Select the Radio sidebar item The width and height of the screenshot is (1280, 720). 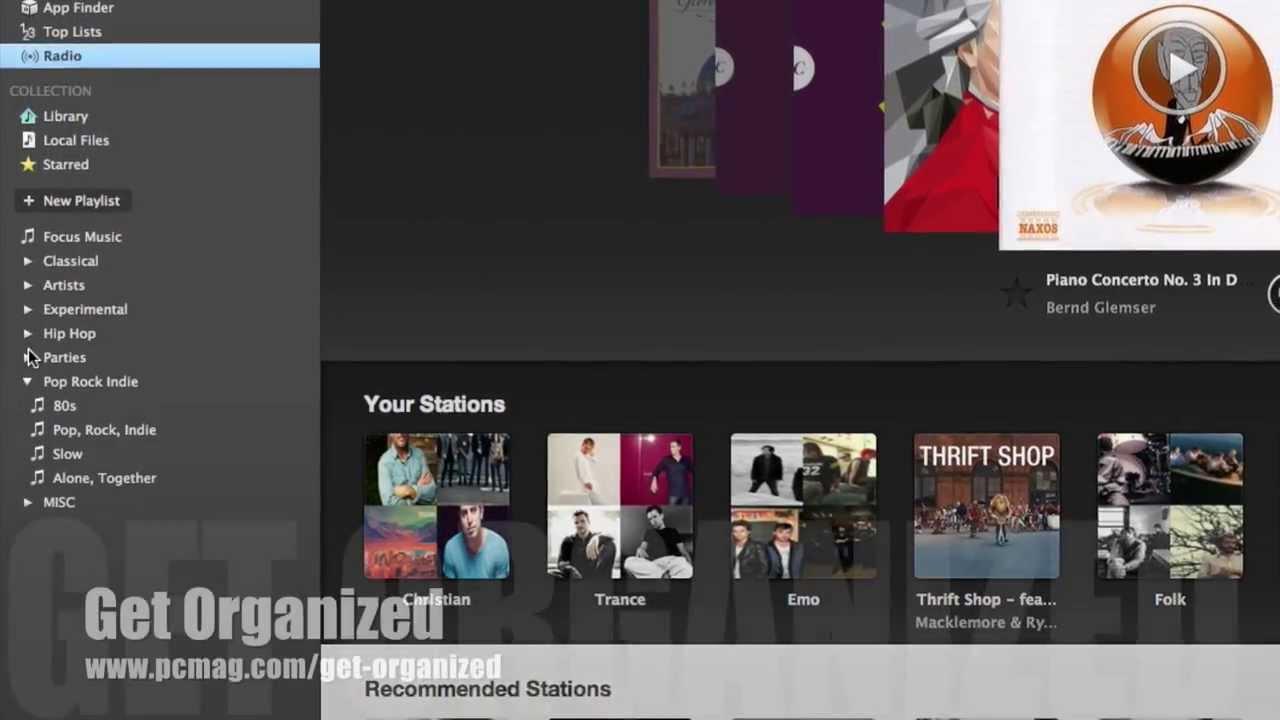[x=160, y=56]
